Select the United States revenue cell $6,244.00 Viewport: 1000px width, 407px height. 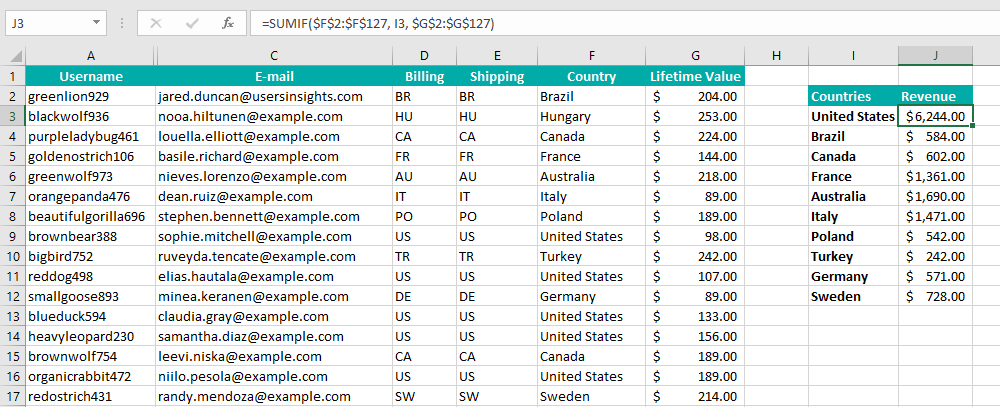[936, 116]
